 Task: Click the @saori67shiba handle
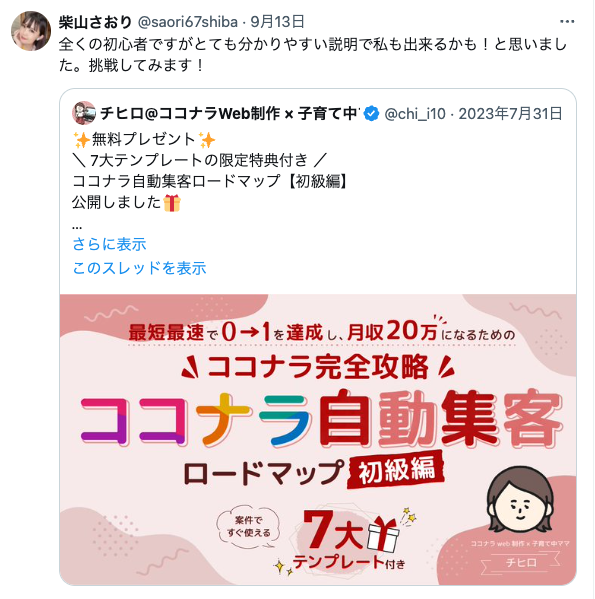188,22
